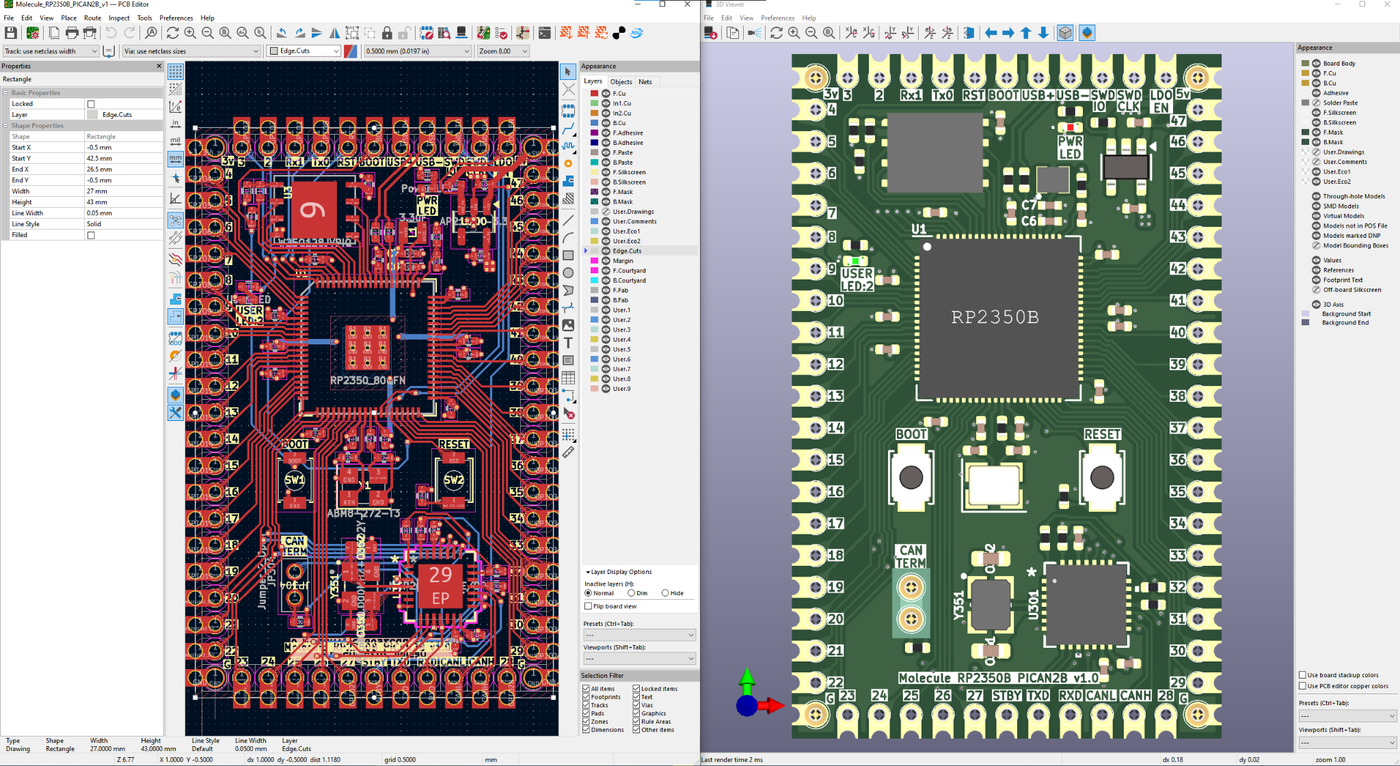
Task: Switch to the Nets tab
Action: pyautogui.click(x=645, y=82)
